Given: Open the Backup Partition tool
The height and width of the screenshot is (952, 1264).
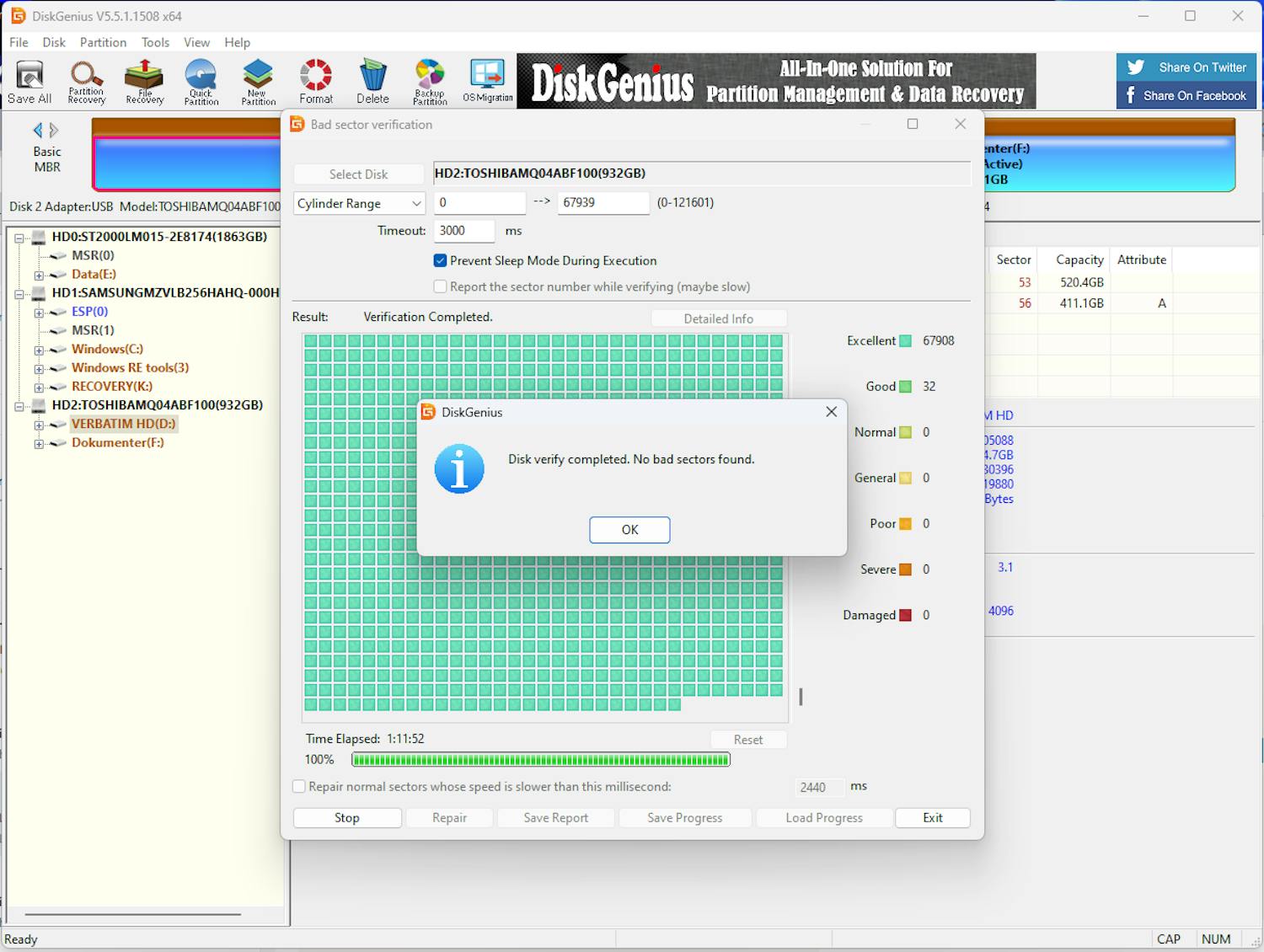Looking at the screenshot, I should pyautogui.click(x=430, y=82).
